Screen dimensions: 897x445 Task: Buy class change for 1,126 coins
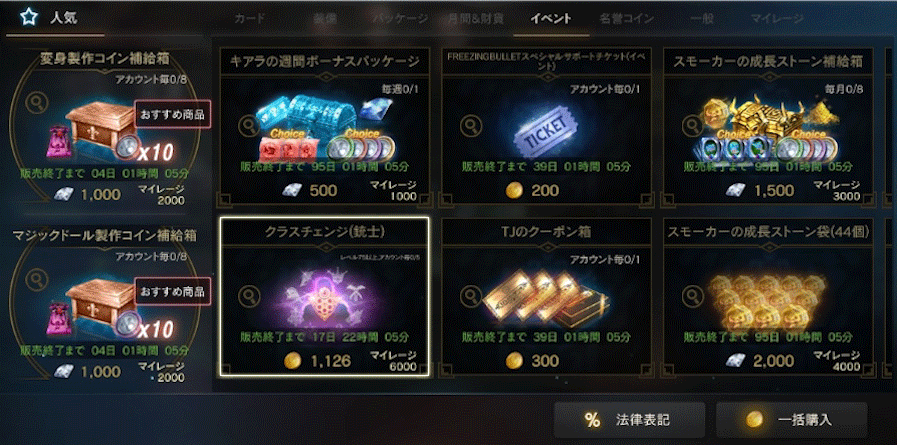pos(317,361)
